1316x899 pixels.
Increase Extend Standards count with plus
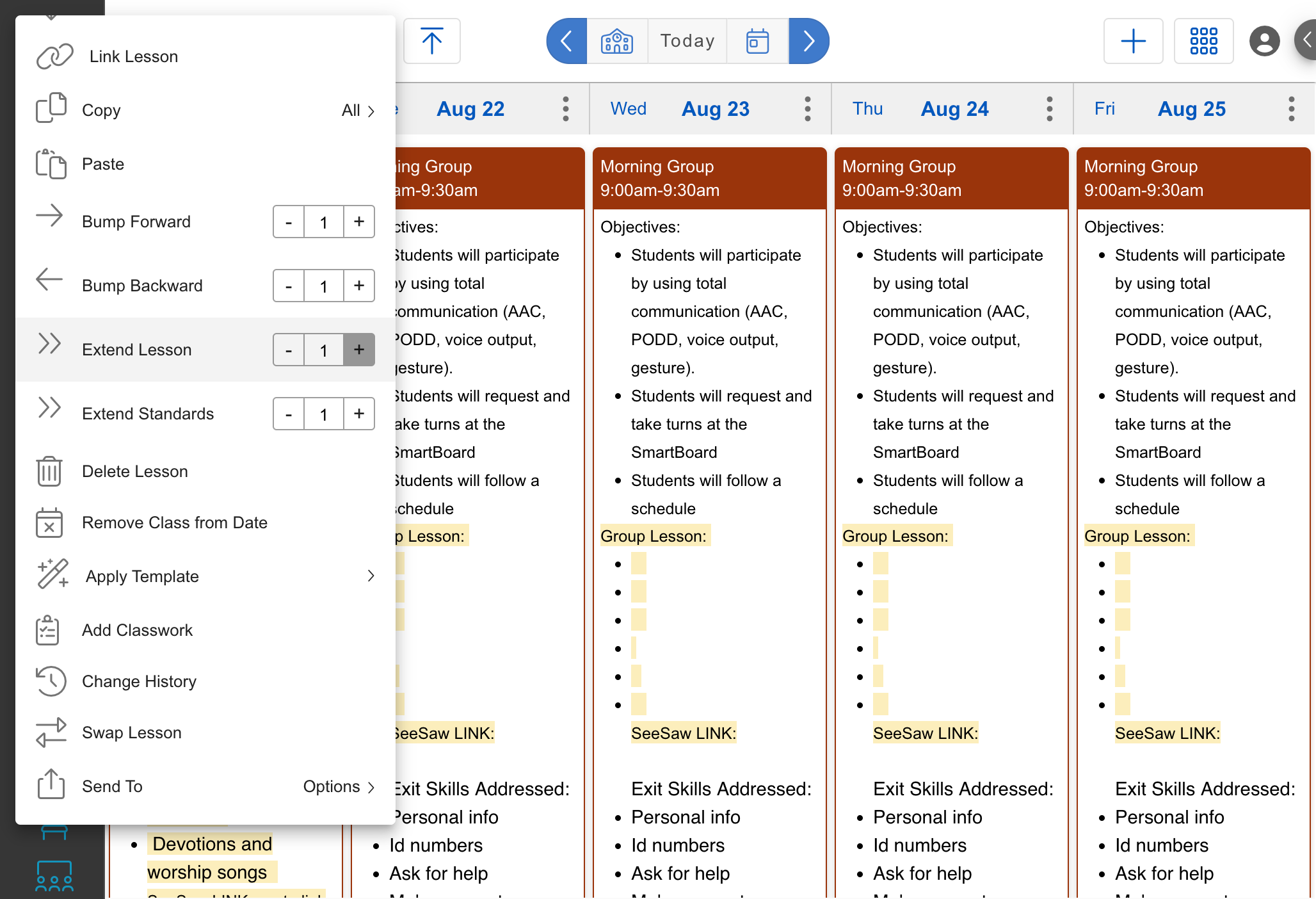tap(359, 414)
